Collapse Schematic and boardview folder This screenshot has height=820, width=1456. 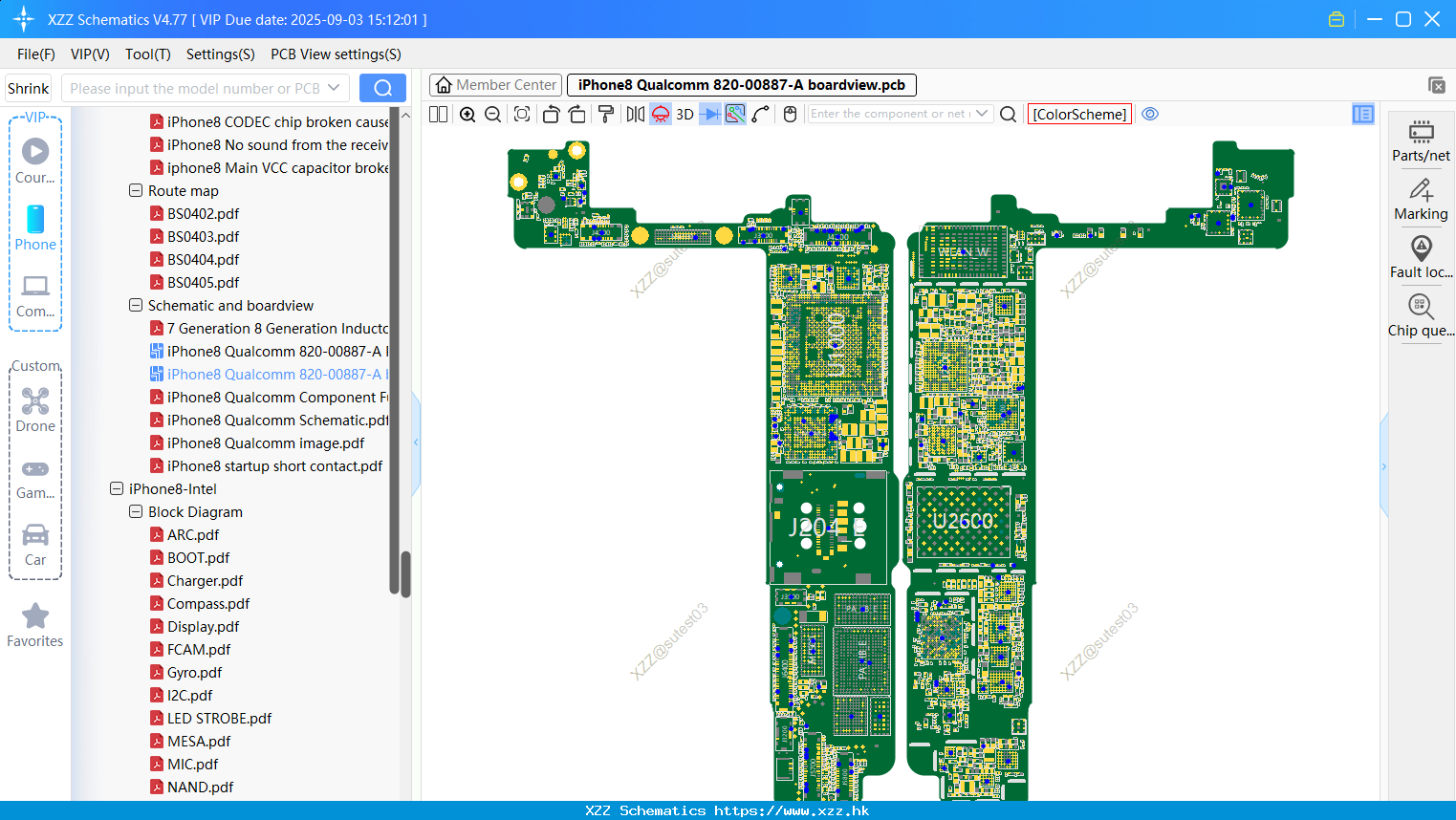(x=136, y=305)
